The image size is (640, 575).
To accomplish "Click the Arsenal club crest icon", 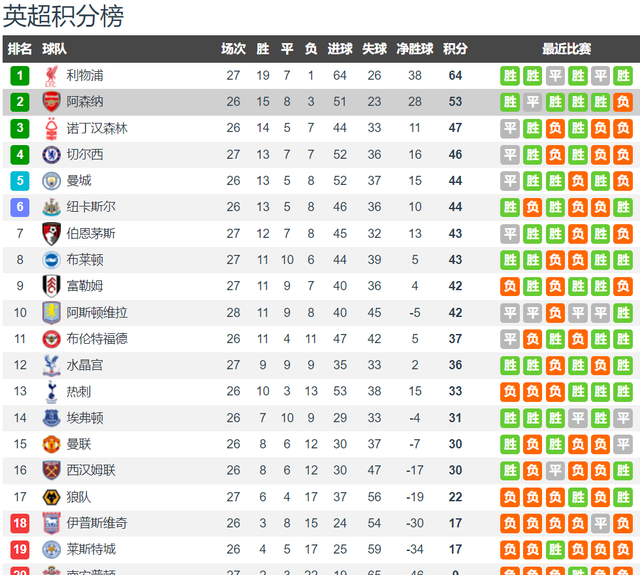I will click(51, 102).
